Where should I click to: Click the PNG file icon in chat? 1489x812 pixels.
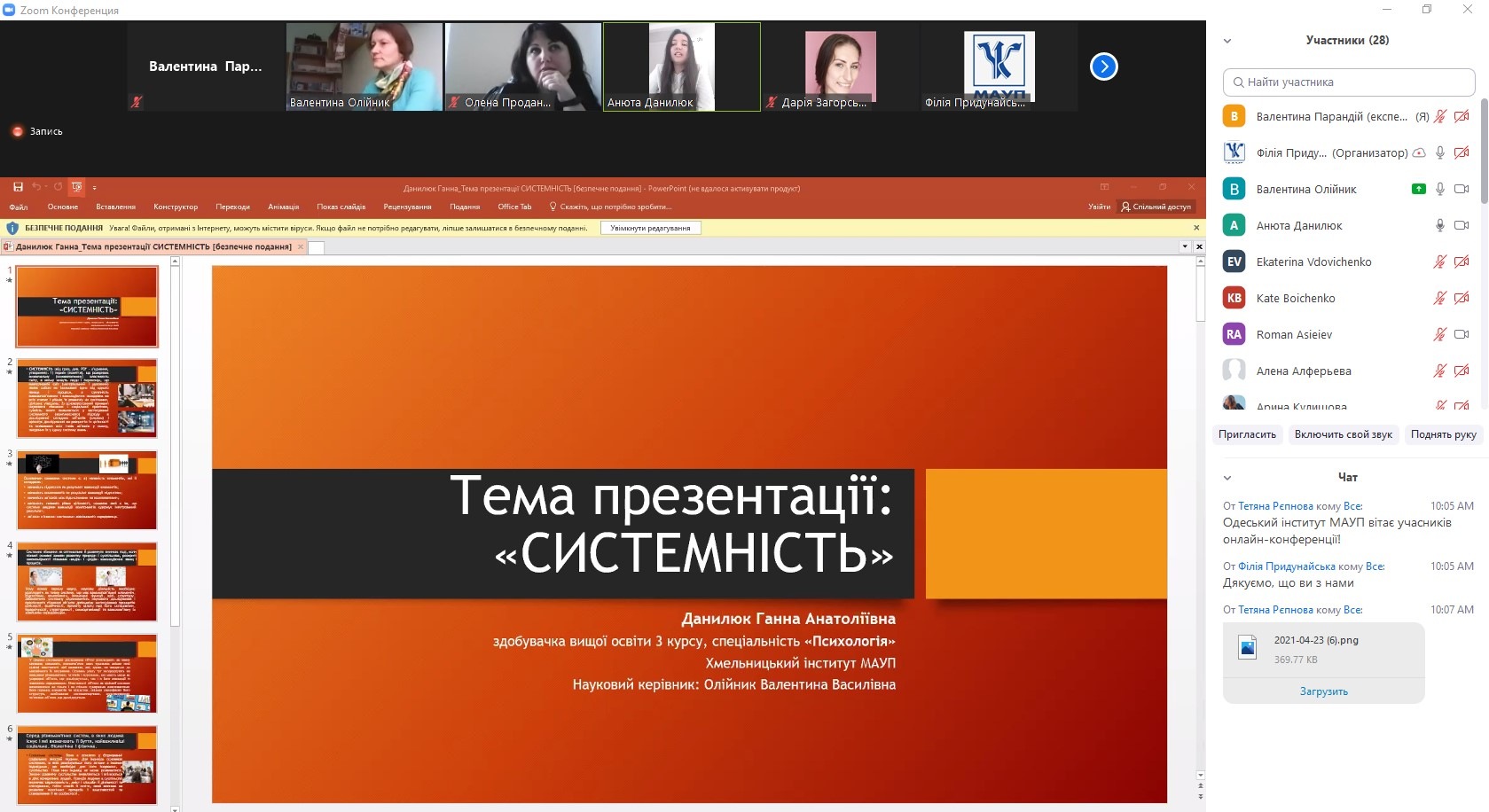1248,648
